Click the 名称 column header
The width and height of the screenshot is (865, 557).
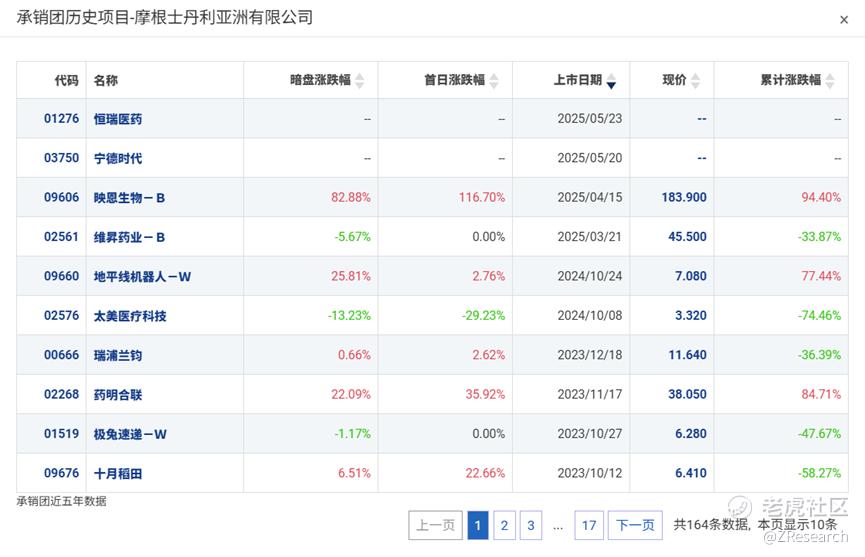(105, 81)
